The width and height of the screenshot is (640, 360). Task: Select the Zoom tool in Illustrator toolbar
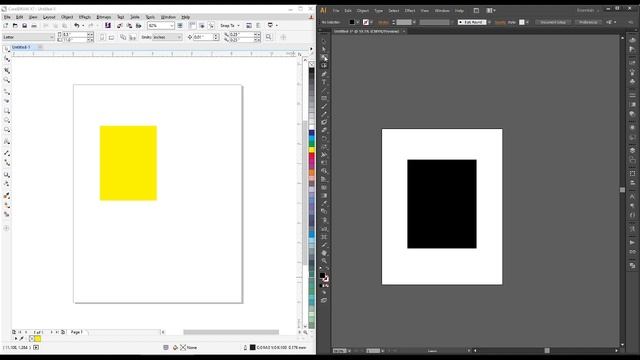click(x=324, y=261)
